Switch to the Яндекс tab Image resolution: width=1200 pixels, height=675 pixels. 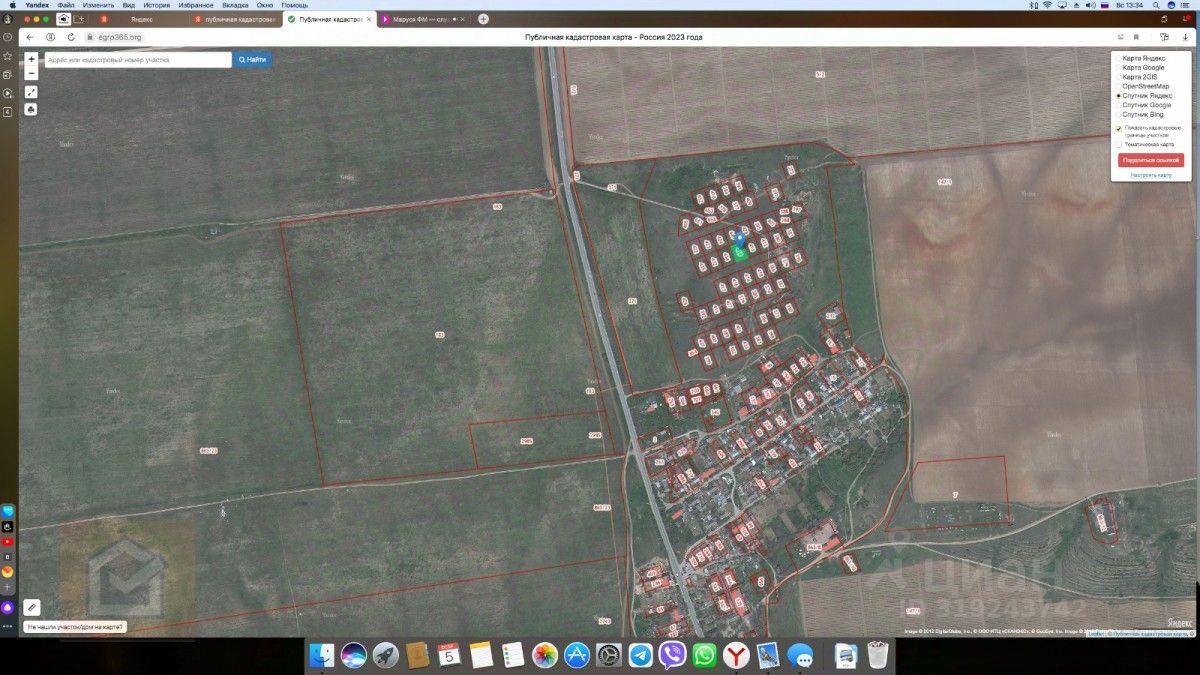[x=139, y=19]
